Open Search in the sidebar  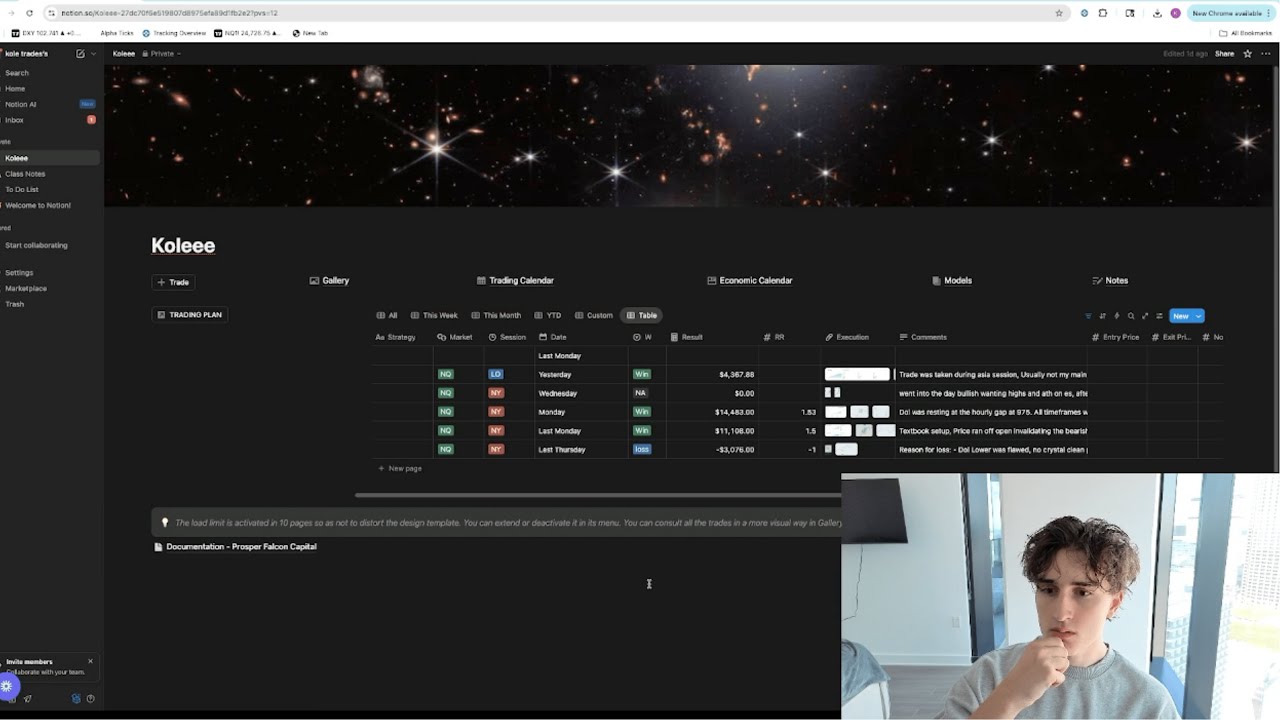17,73
